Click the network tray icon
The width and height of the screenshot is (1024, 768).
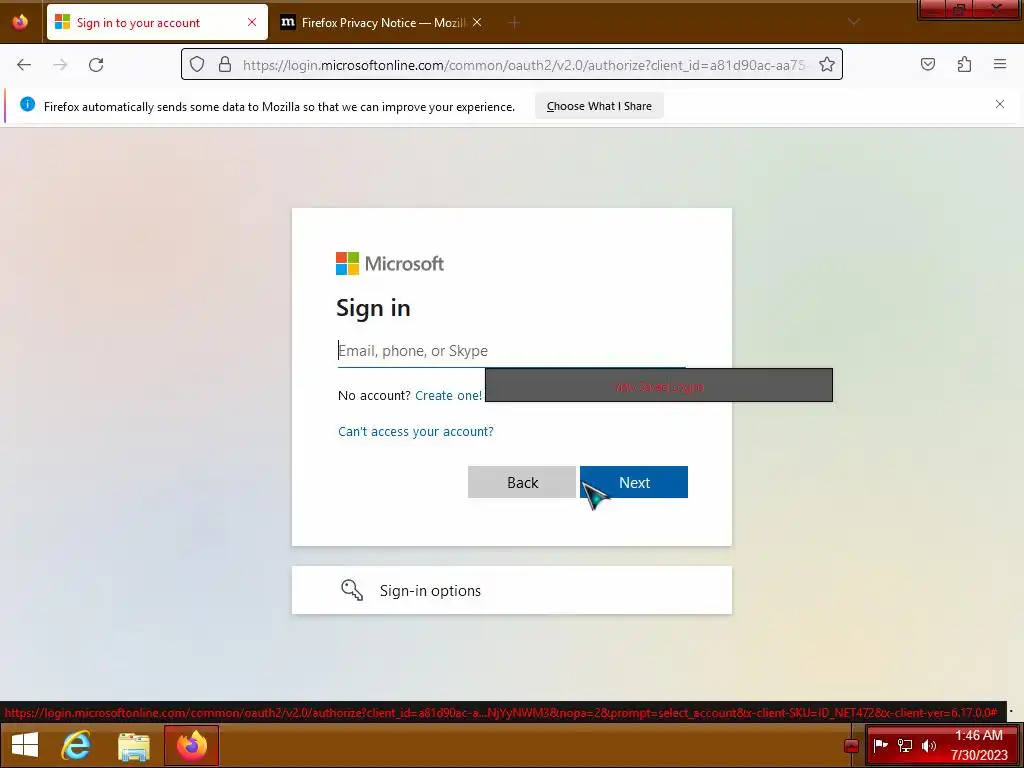click(x=905, y=745)
